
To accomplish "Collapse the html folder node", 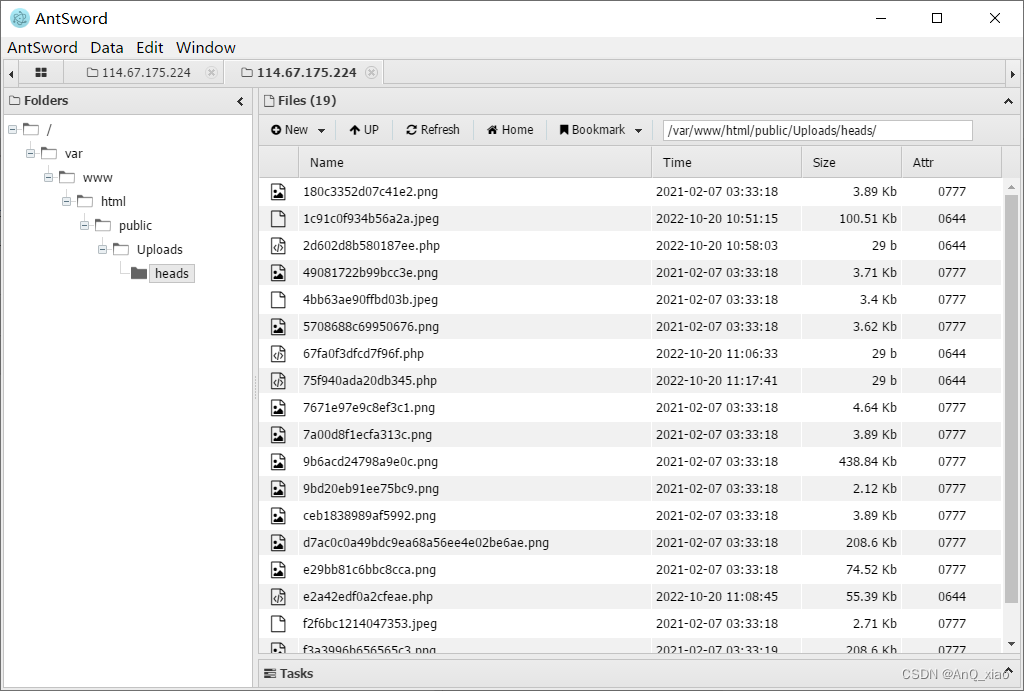I will click(67, 201).
